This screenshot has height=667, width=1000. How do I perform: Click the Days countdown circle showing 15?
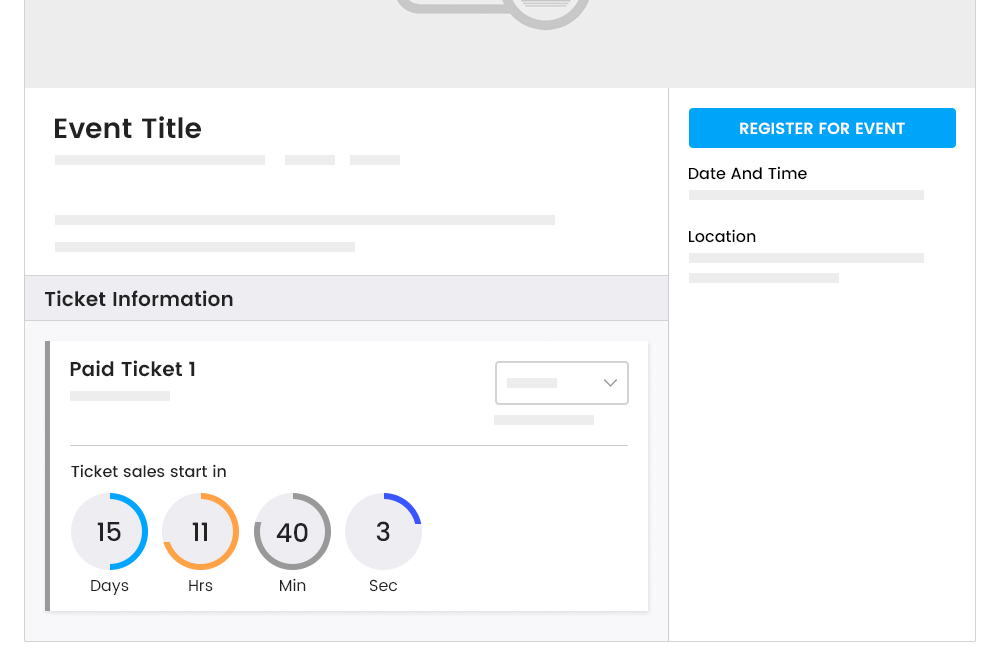coord(109,532)
